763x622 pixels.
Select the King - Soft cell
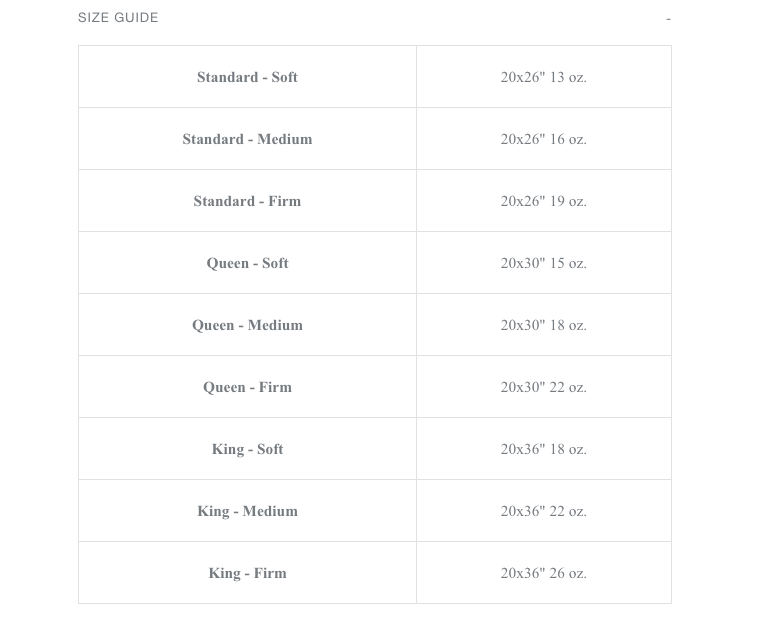click(x=247, y=449)
